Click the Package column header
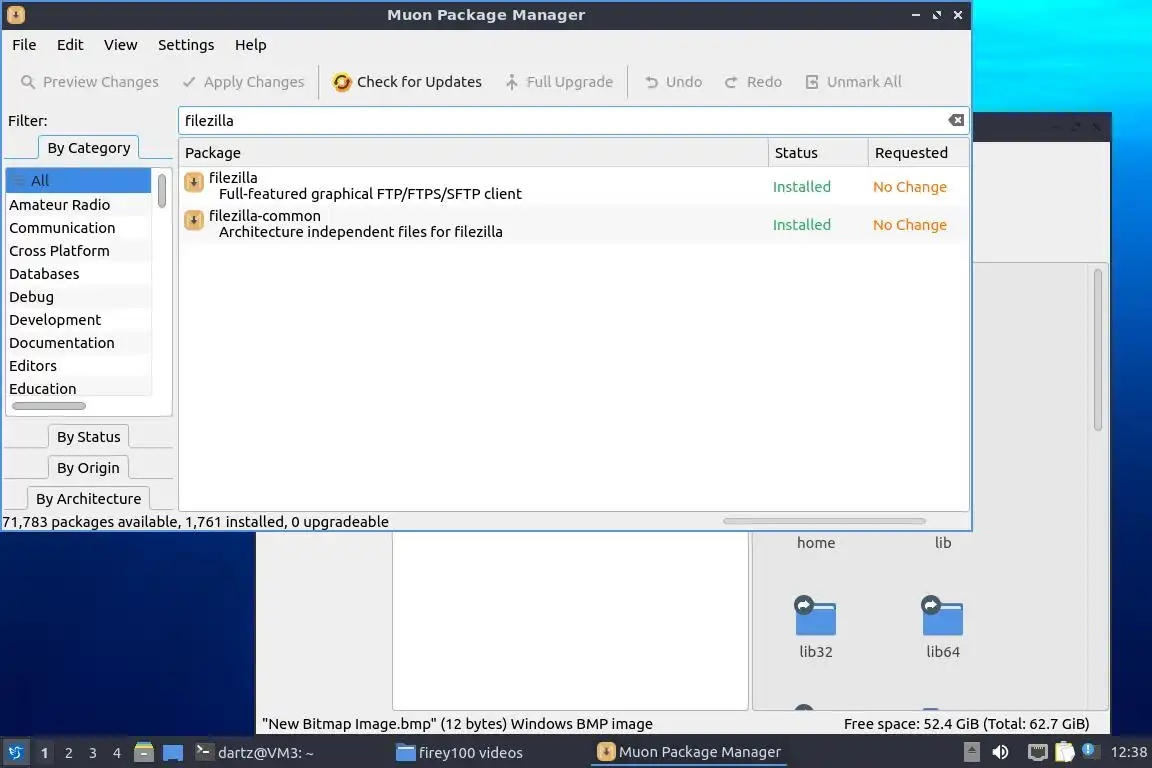1152x768 pixels. click(x=474, y=153)
